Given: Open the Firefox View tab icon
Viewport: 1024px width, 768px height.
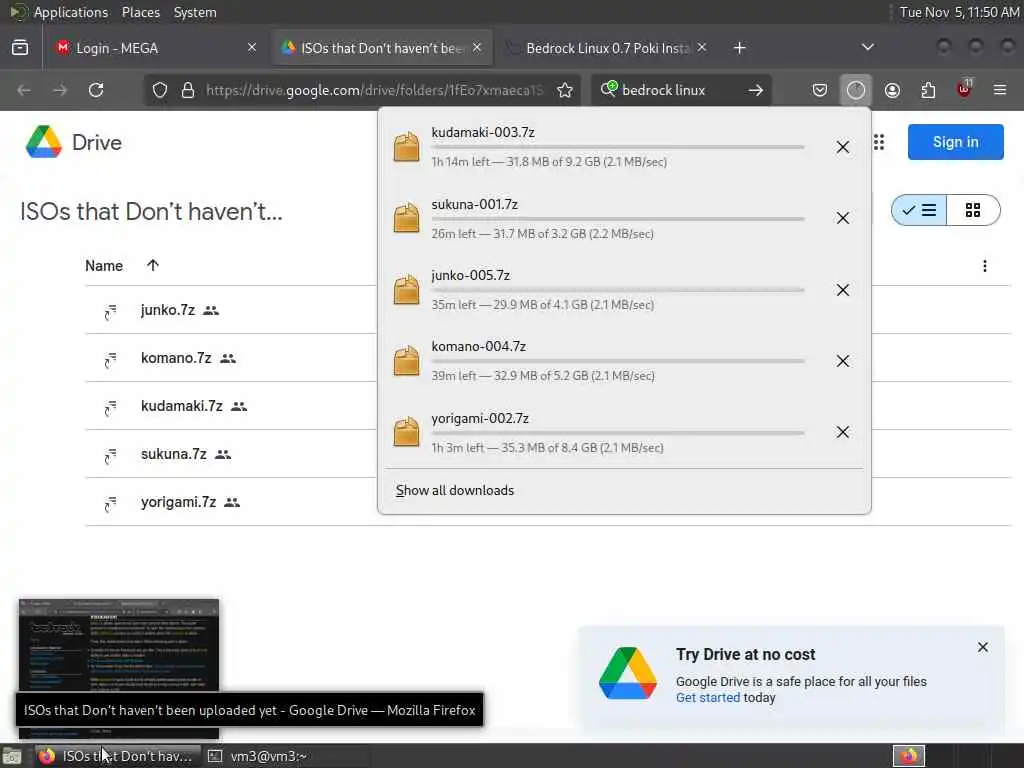Looking at the screenshot, I should pyautogui.click(x=20, y=48).
